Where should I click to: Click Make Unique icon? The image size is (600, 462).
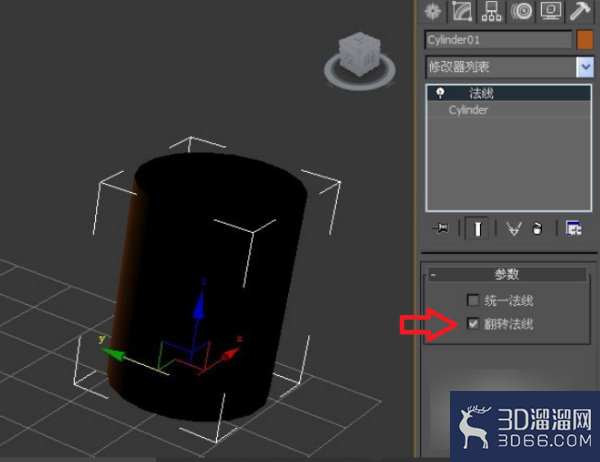514,229
